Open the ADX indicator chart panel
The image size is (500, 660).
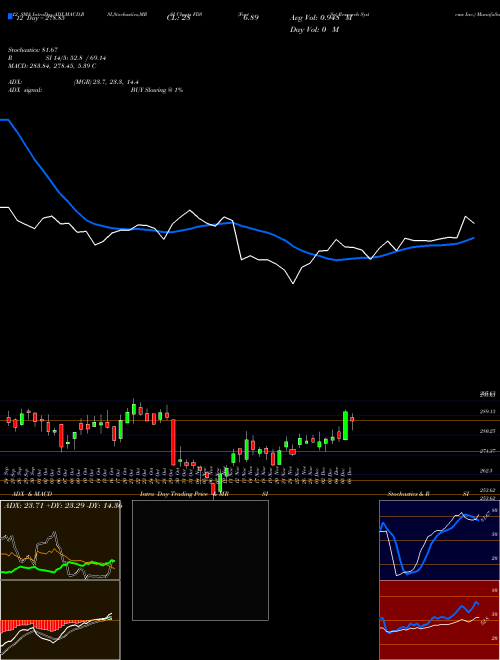coord(60,540)
